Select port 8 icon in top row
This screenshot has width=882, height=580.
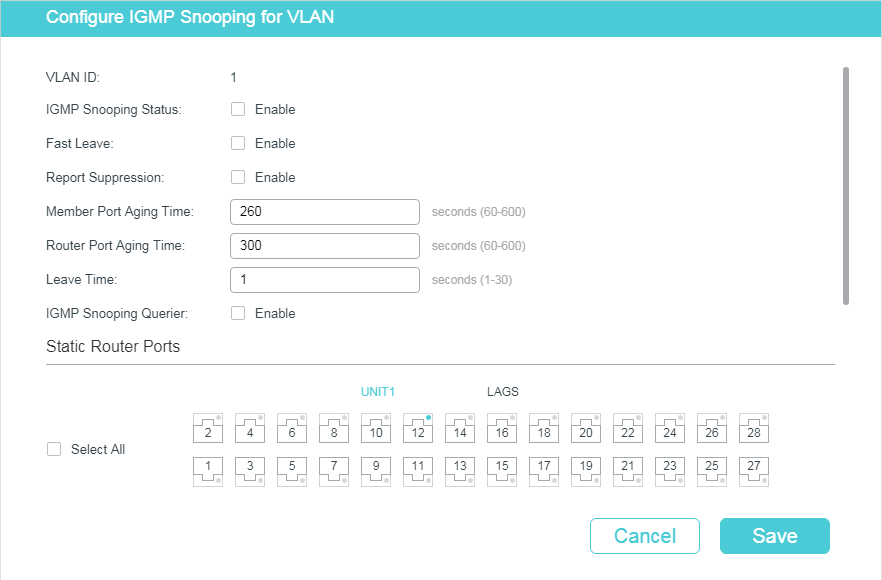(x=334, y=429)
